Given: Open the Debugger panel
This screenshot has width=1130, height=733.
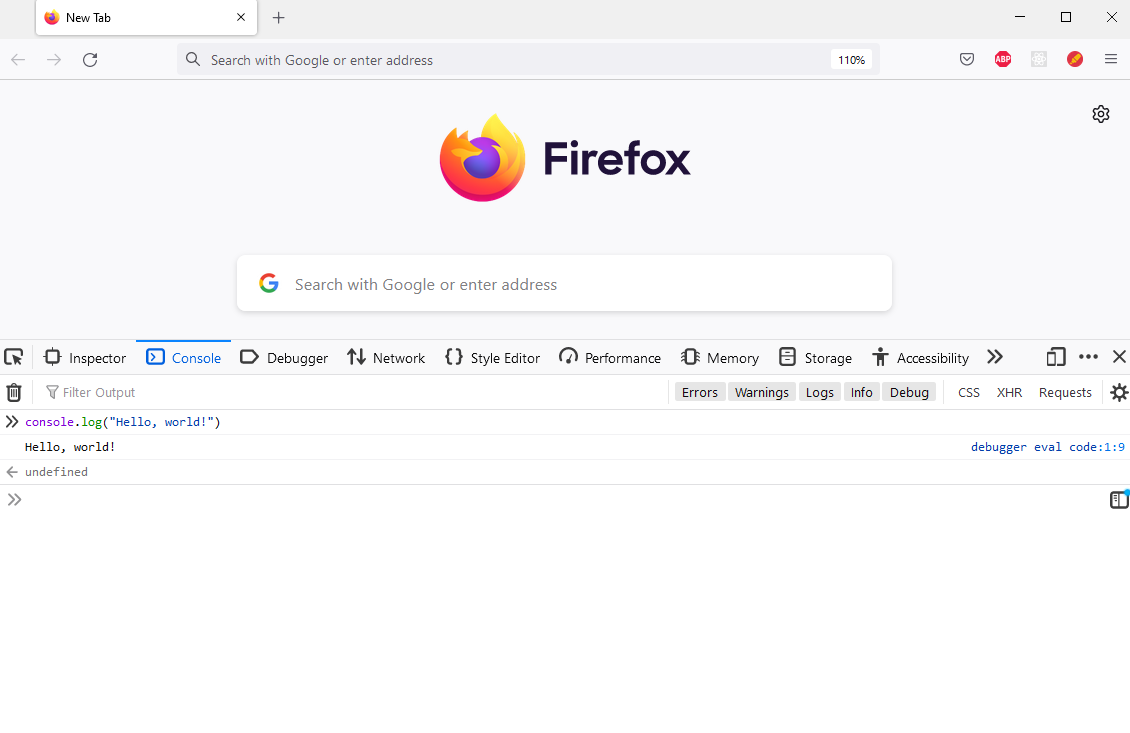Looking at the screenshot, I should pos(284,357).
